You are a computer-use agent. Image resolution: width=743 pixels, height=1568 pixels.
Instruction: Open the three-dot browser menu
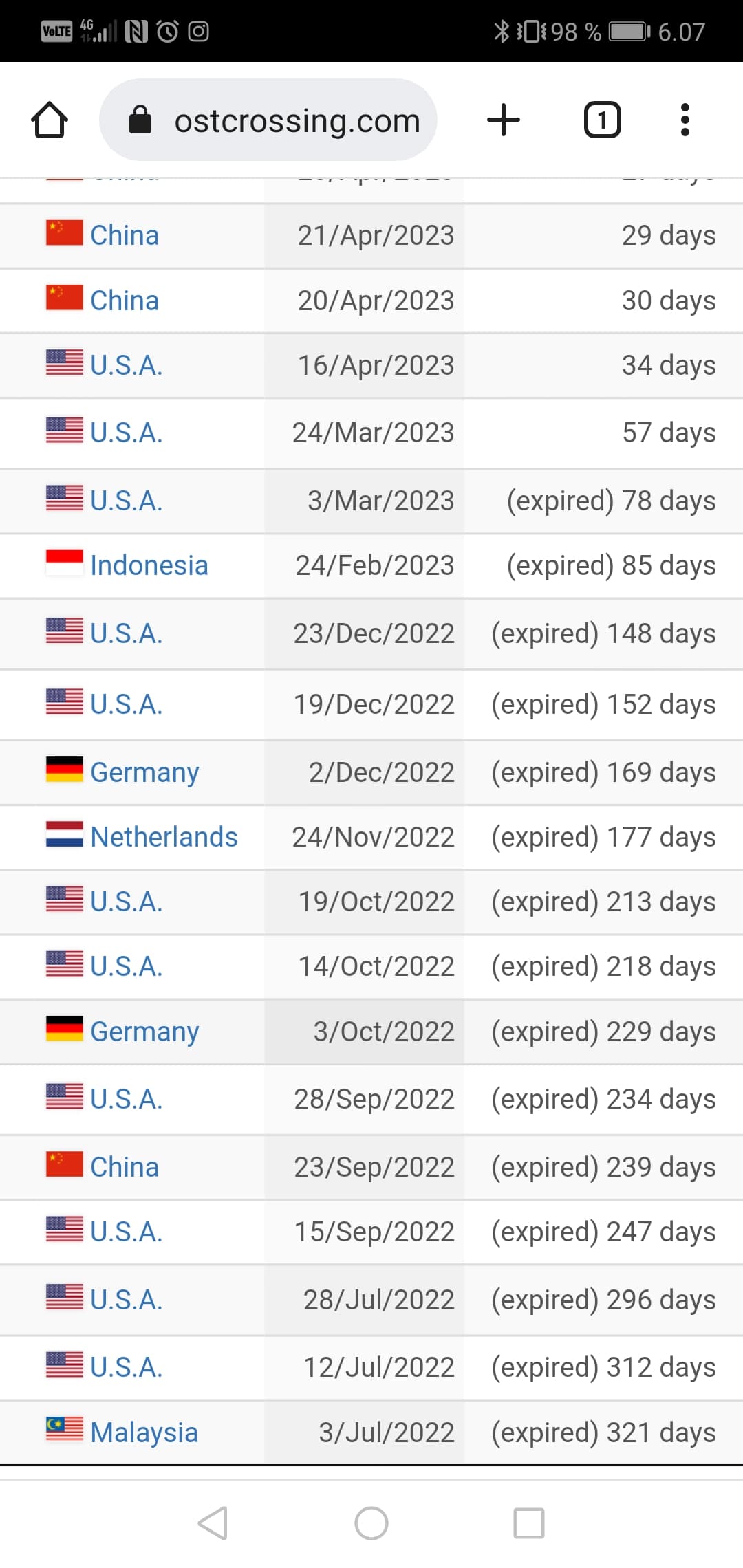(x=685, y=120)
